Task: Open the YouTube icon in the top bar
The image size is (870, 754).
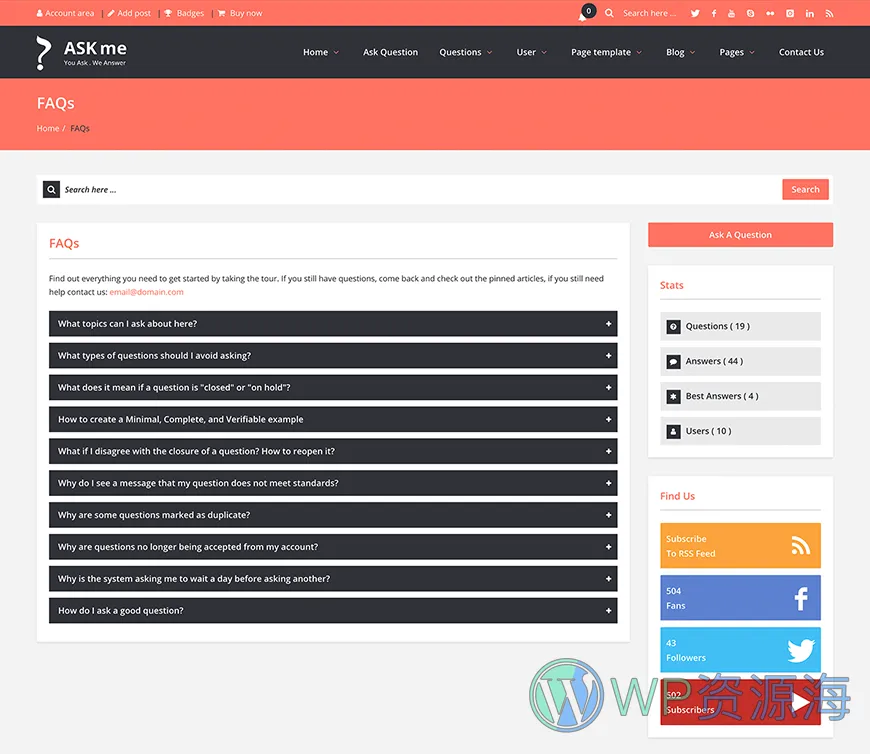Action: click(x=732, y=13)
